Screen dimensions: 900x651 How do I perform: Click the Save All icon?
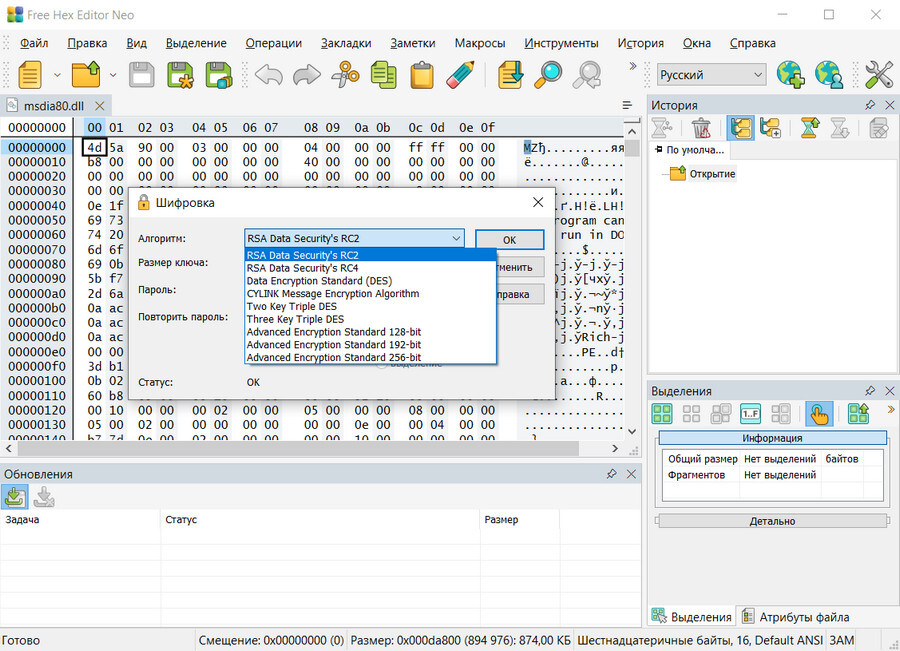[219, 75]
